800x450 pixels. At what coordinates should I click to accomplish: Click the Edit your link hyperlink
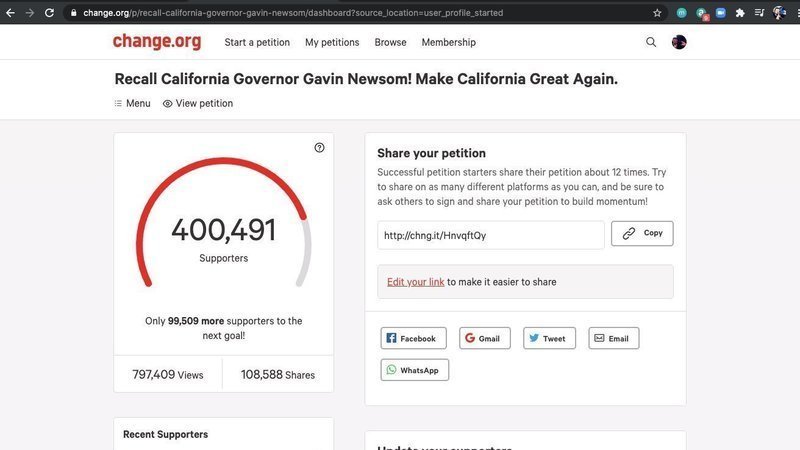pyautogui.click(x=415, y=282)
